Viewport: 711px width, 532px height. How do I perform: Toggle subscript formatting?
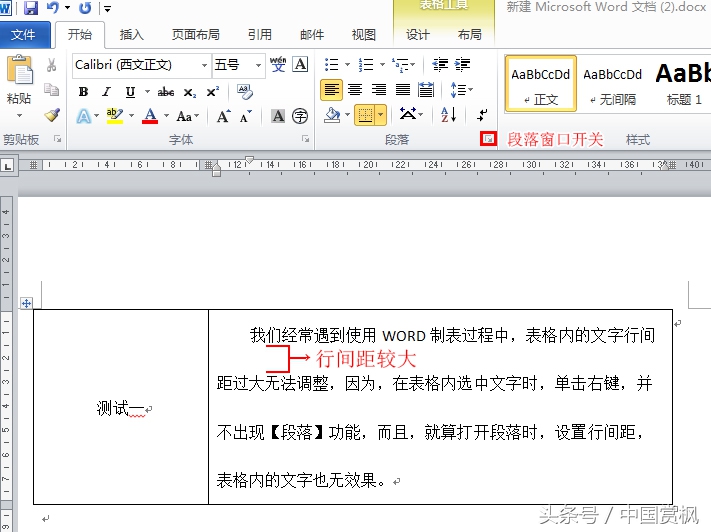[x=190, y=92]
